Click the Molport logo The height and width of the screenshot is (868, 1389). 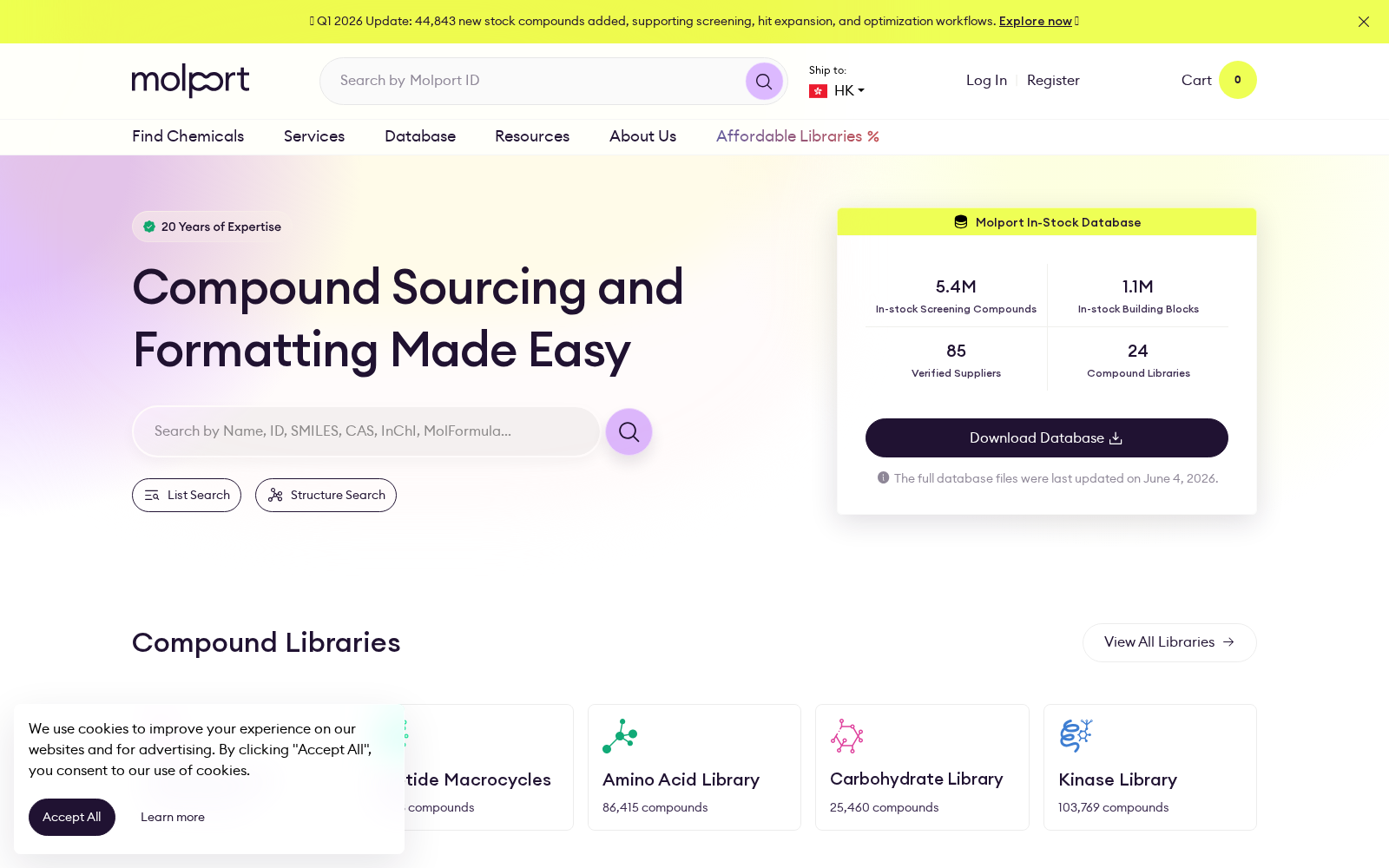point(190,81)
